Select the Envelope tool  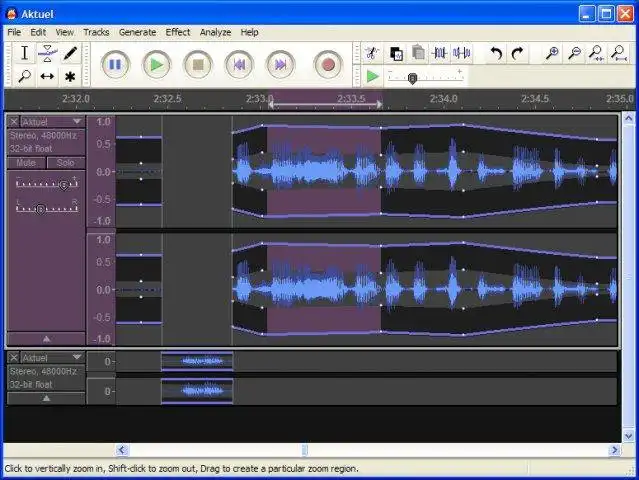[47, 53]
